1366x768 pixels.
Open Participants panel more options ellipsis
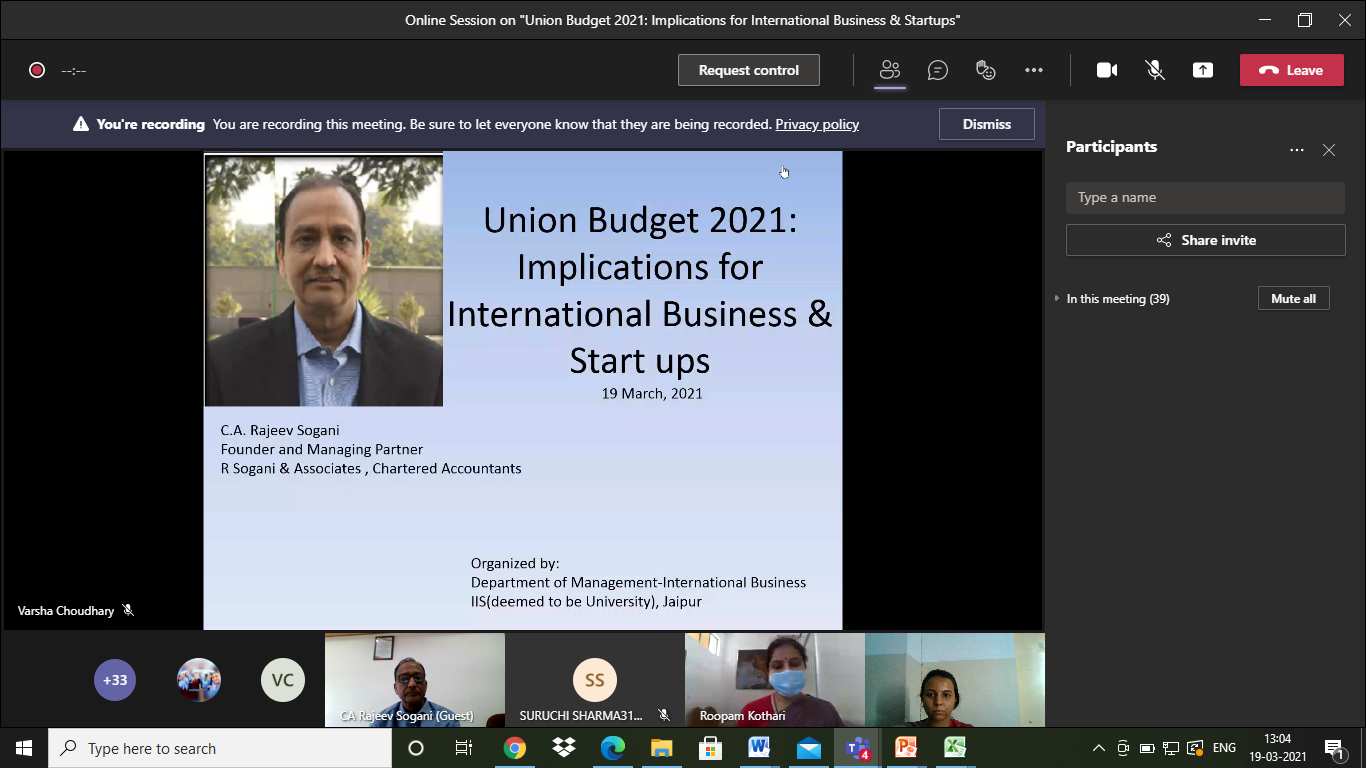click(1296, 150)
